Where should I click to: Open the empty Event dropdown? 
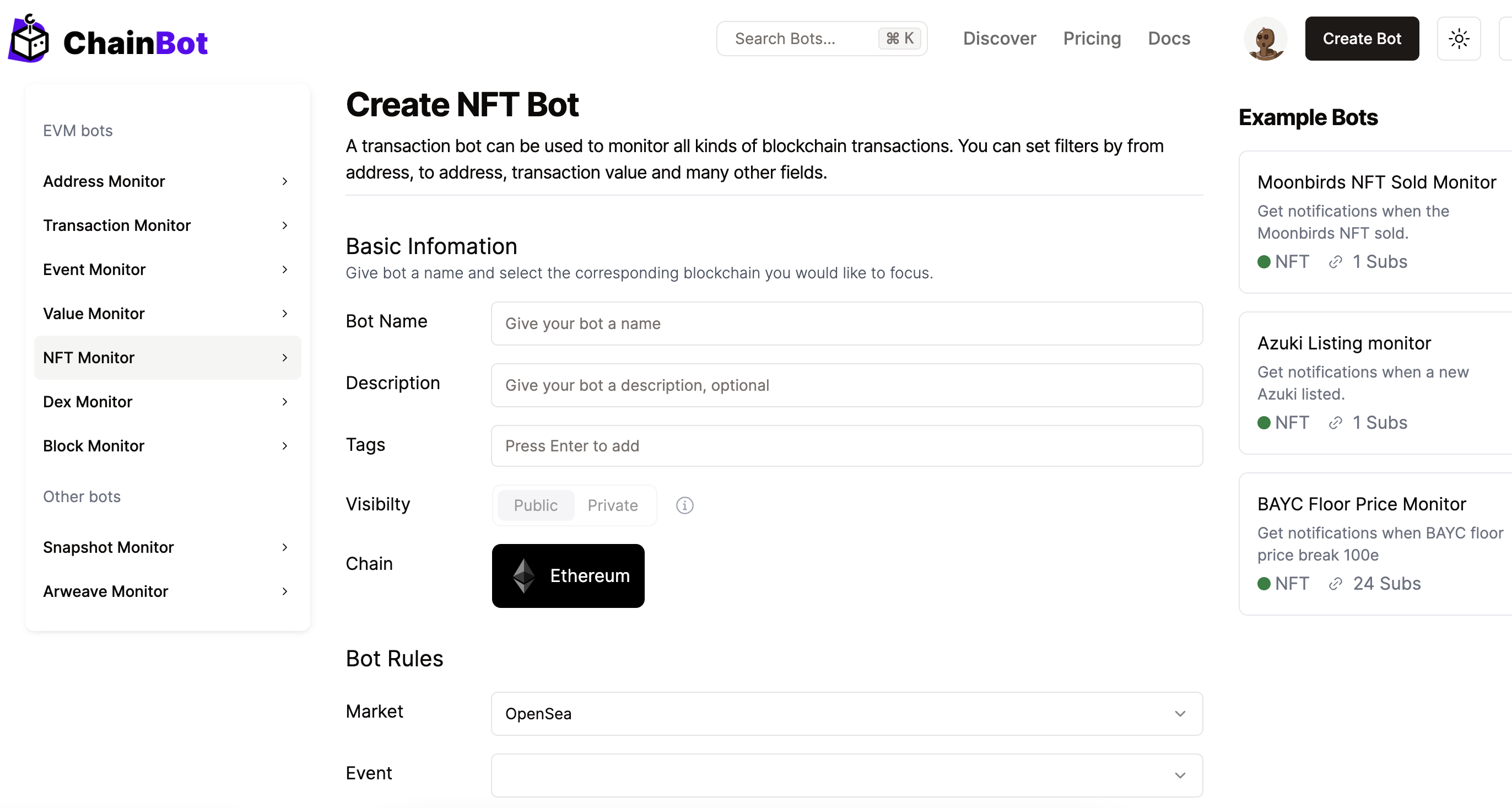[846, 775]
